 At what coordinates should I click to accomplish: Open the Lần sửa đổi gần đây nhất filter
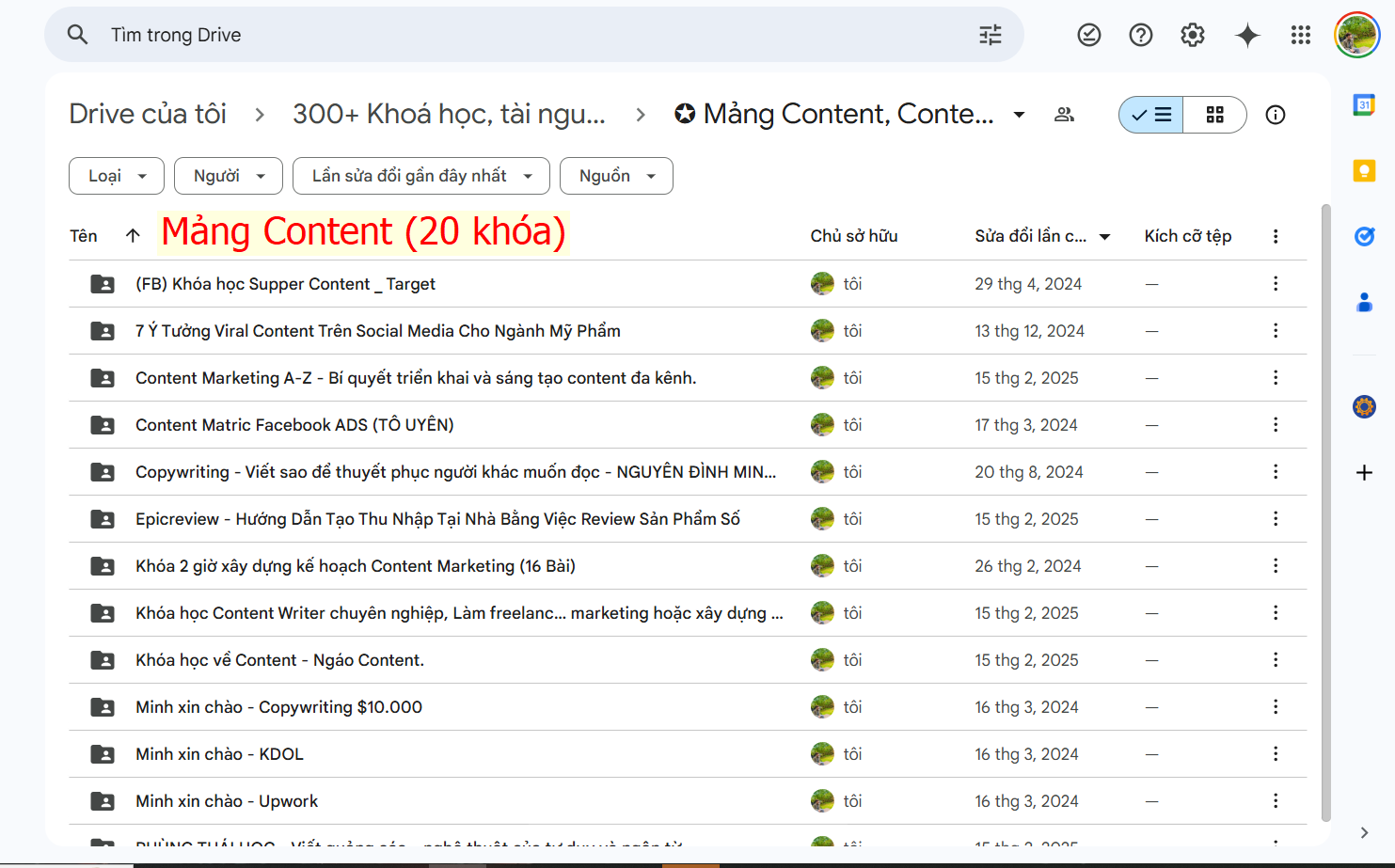tap(421, 176)
